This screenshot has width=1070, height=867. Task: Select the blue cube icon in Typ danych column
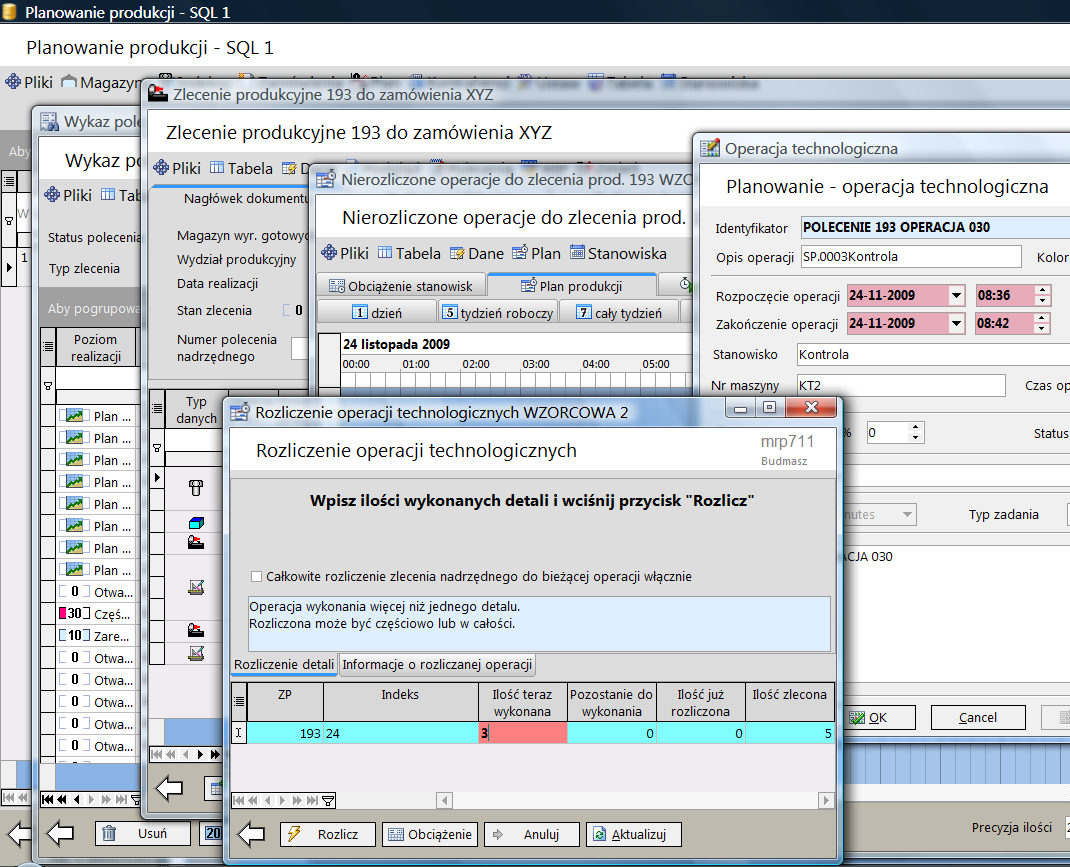[196, 523]
